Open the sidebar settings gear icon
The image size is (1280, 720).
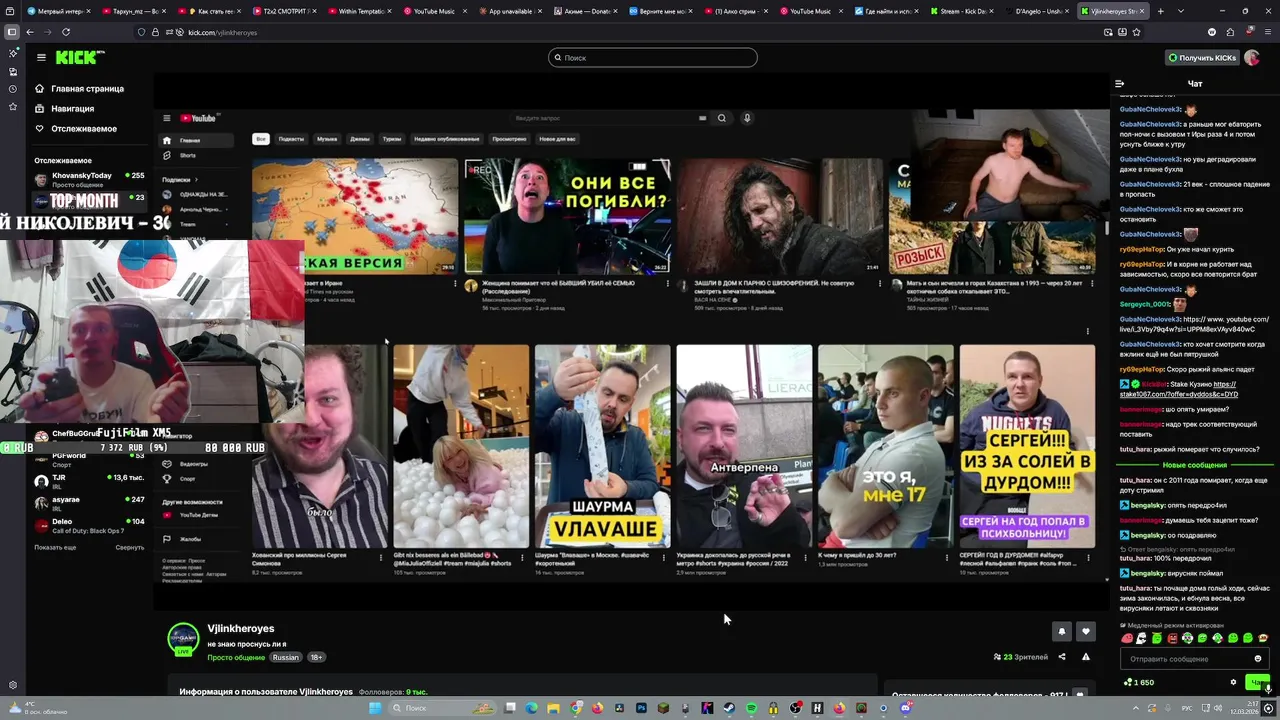tap(13, 685)
